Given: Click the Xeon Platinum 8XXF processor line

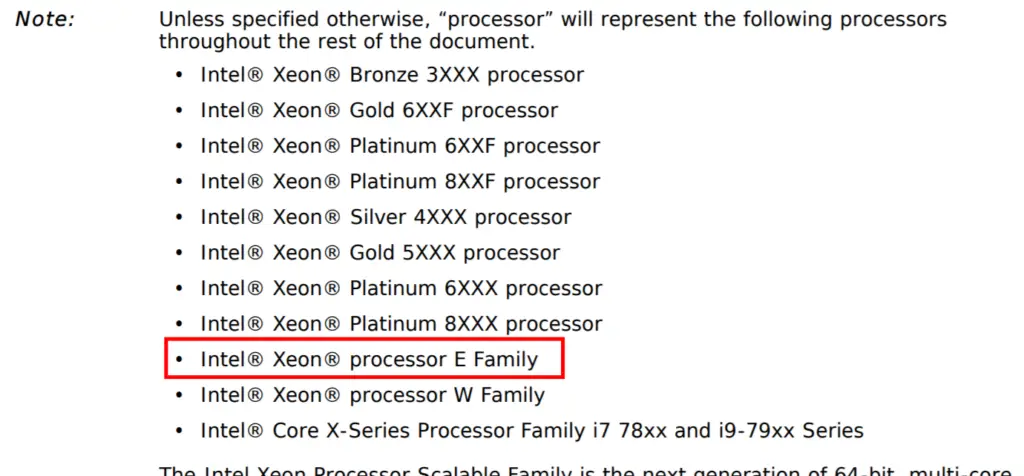Looking at the screenshot, I should pos(400,181).
